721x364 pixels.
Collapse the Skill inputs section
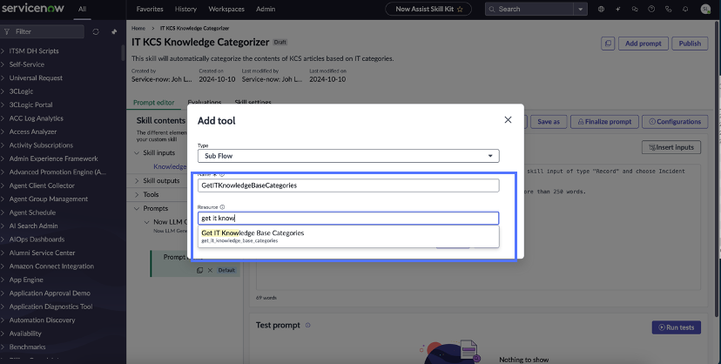coord(137,153)
